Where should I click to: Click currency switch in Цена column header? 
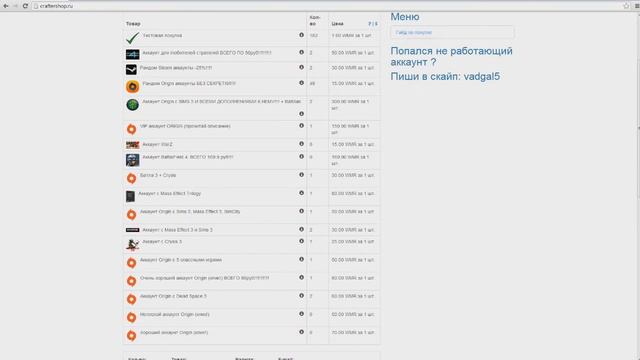[x=373, y=24]
